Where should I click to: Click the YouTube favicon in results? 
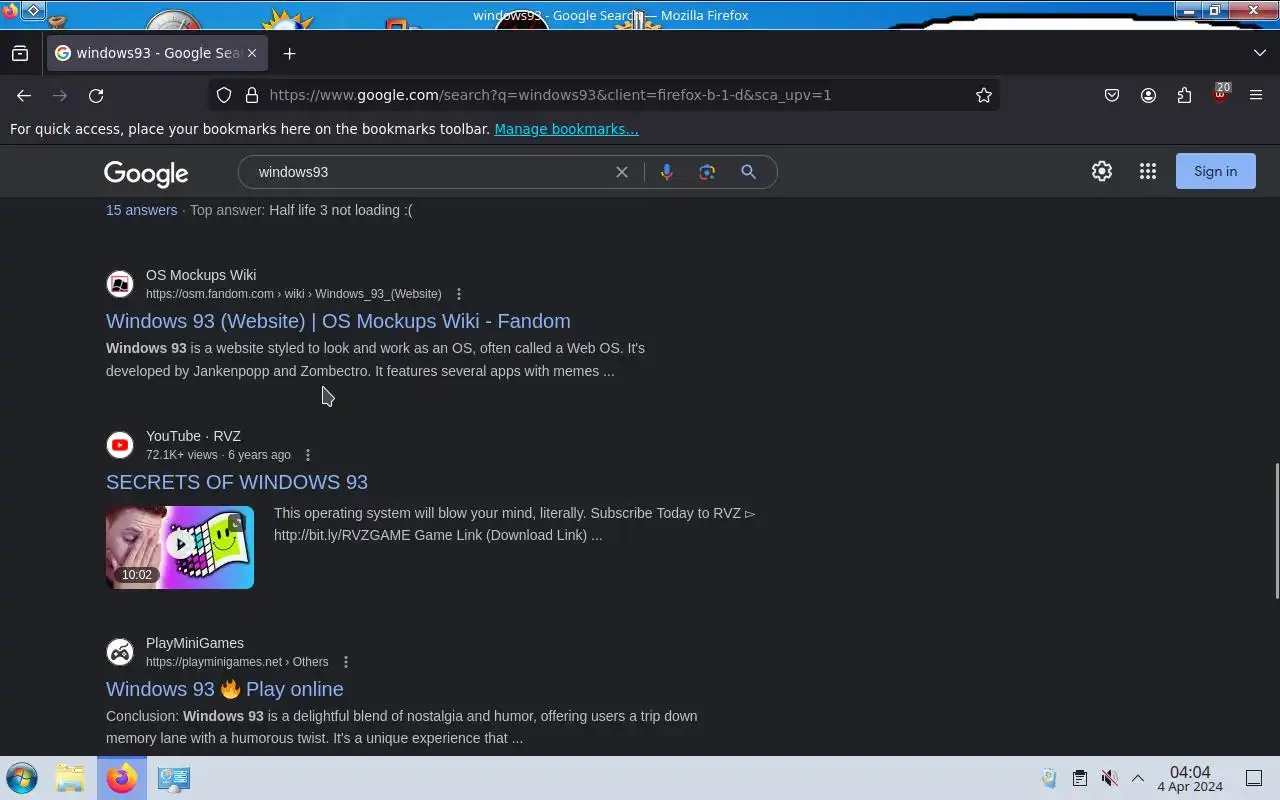tap(120, 445)
